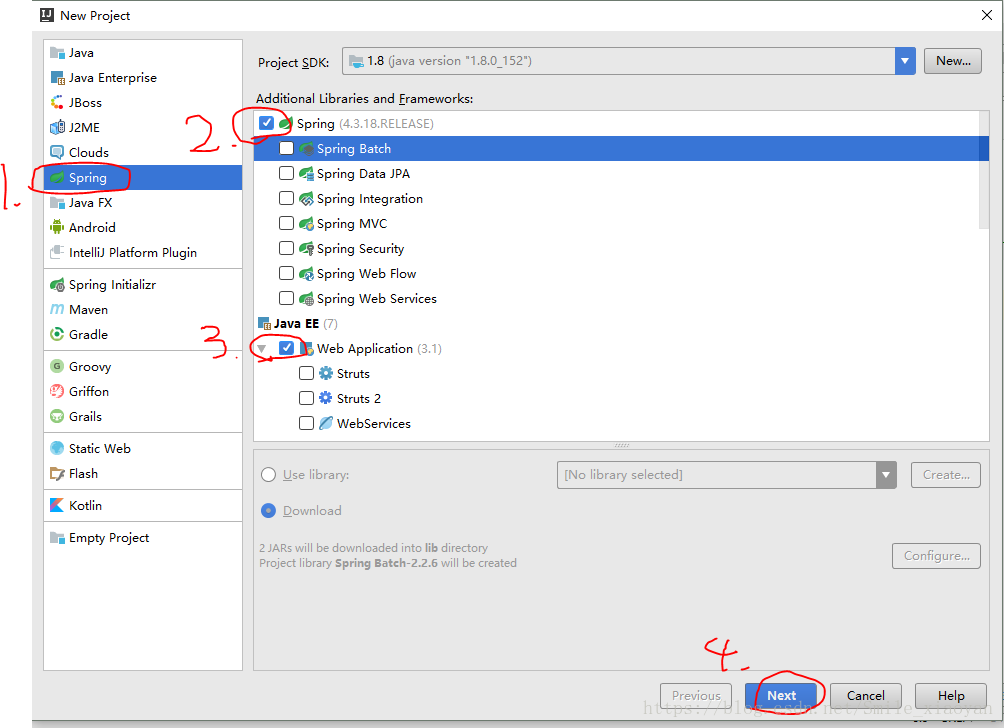
Task: Click the Next button
Action: tap(781, 695)
